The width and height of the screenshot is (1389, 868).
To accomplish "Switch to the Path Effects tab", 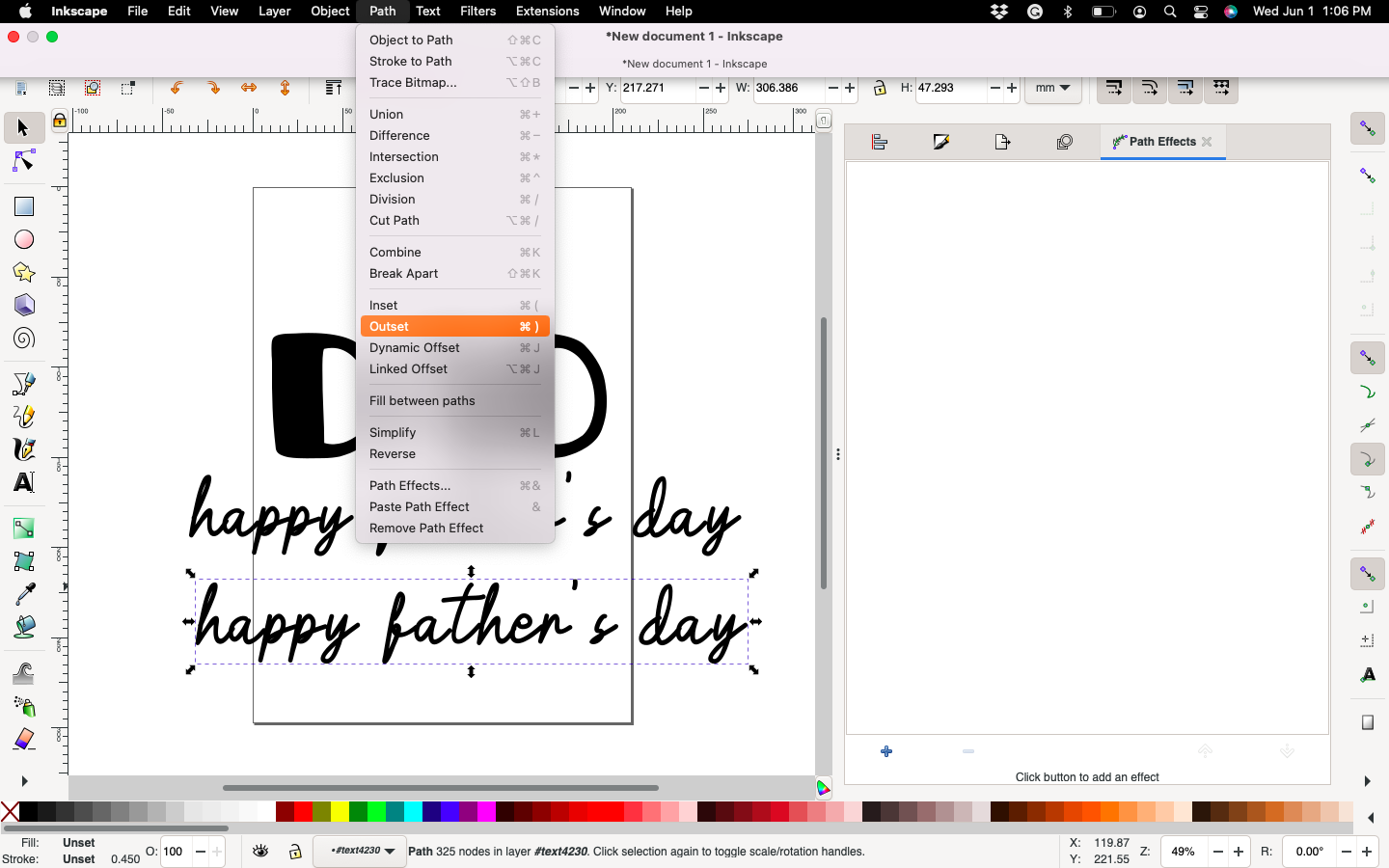I will click(x=1161, y=142).
